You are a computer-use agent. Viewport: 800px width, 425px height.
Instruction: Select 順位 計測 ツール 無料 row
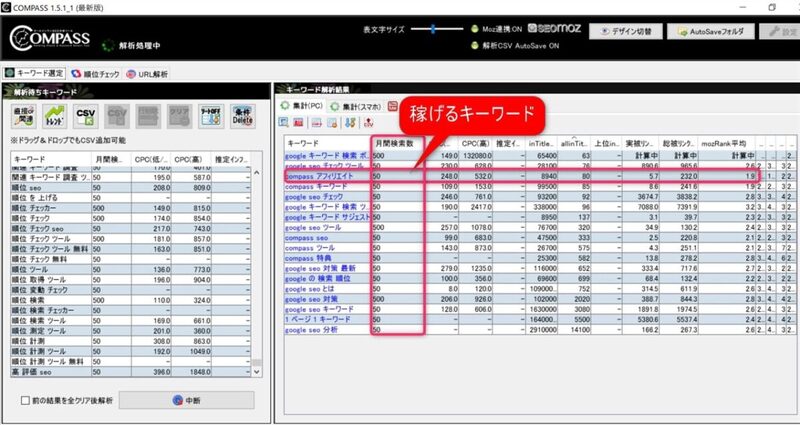tap(131, 362)
